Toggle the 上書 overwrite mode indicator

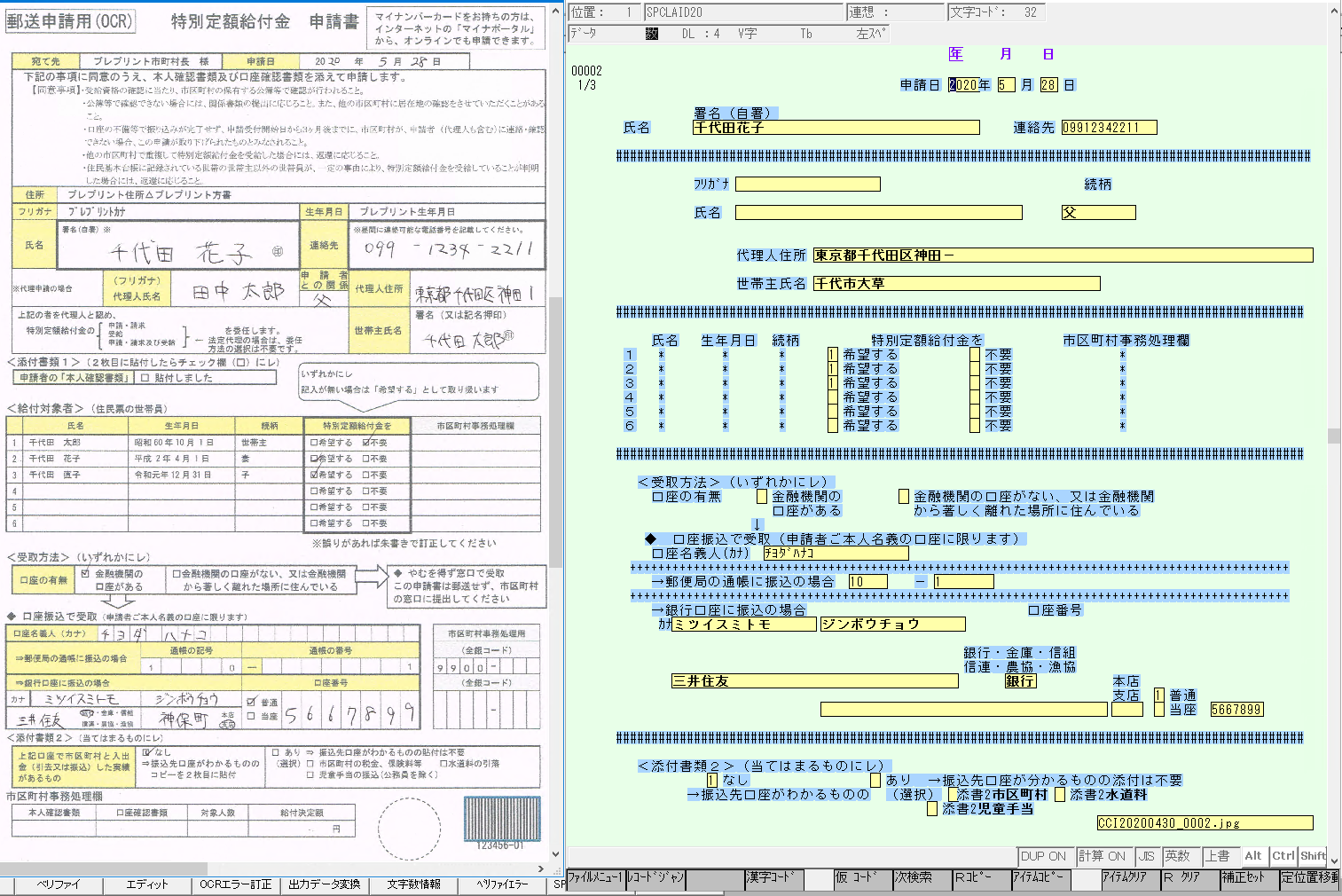coord(1218,856)
